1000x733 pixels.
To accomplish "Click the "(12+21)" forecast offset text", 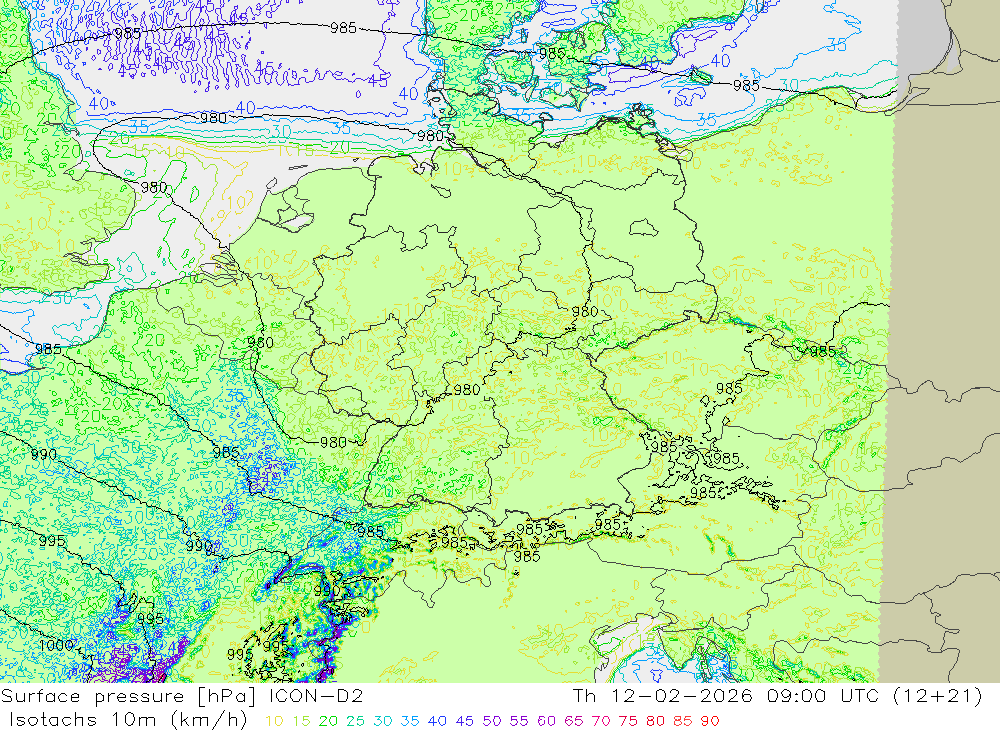I will coord(936,696).
